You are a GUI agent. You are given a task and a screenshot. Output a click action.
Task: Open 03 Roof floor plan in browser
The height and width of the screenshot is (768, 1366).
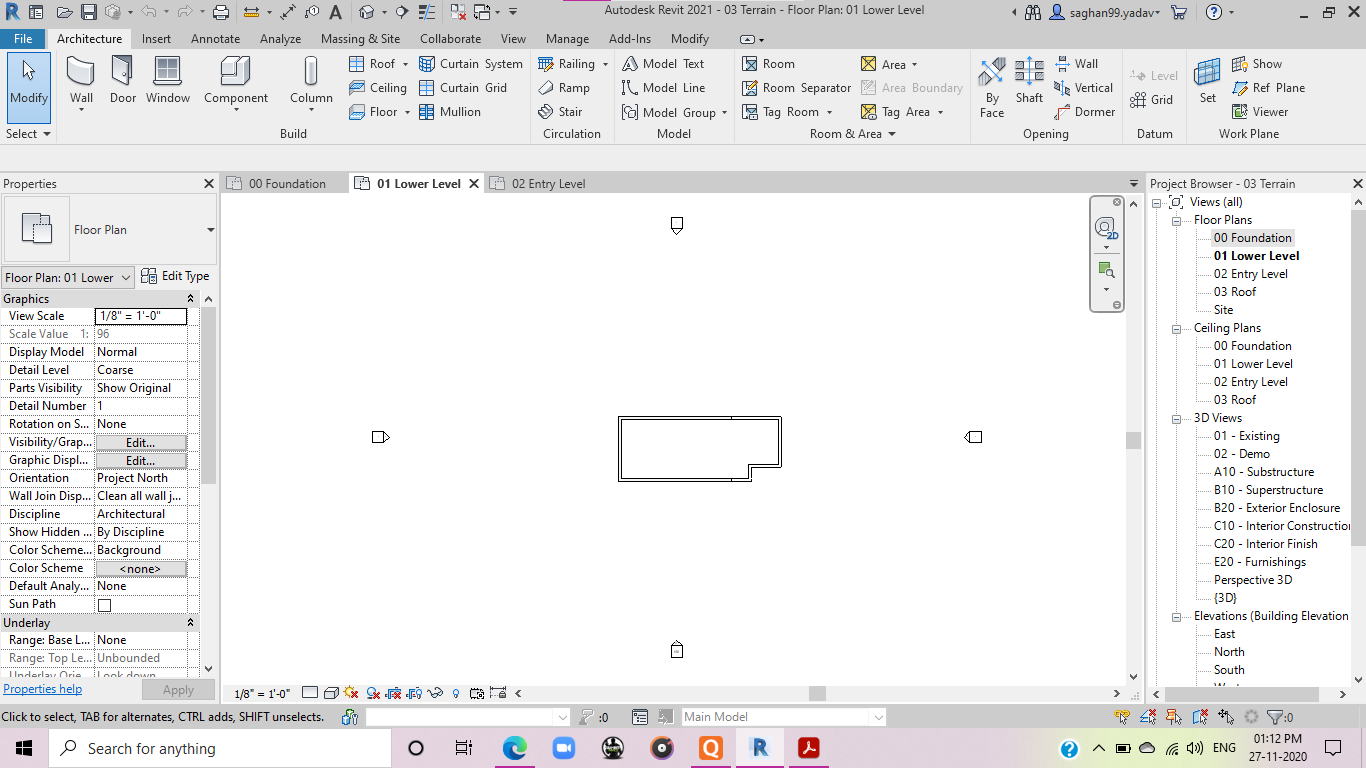click(x=1235, y=292)
